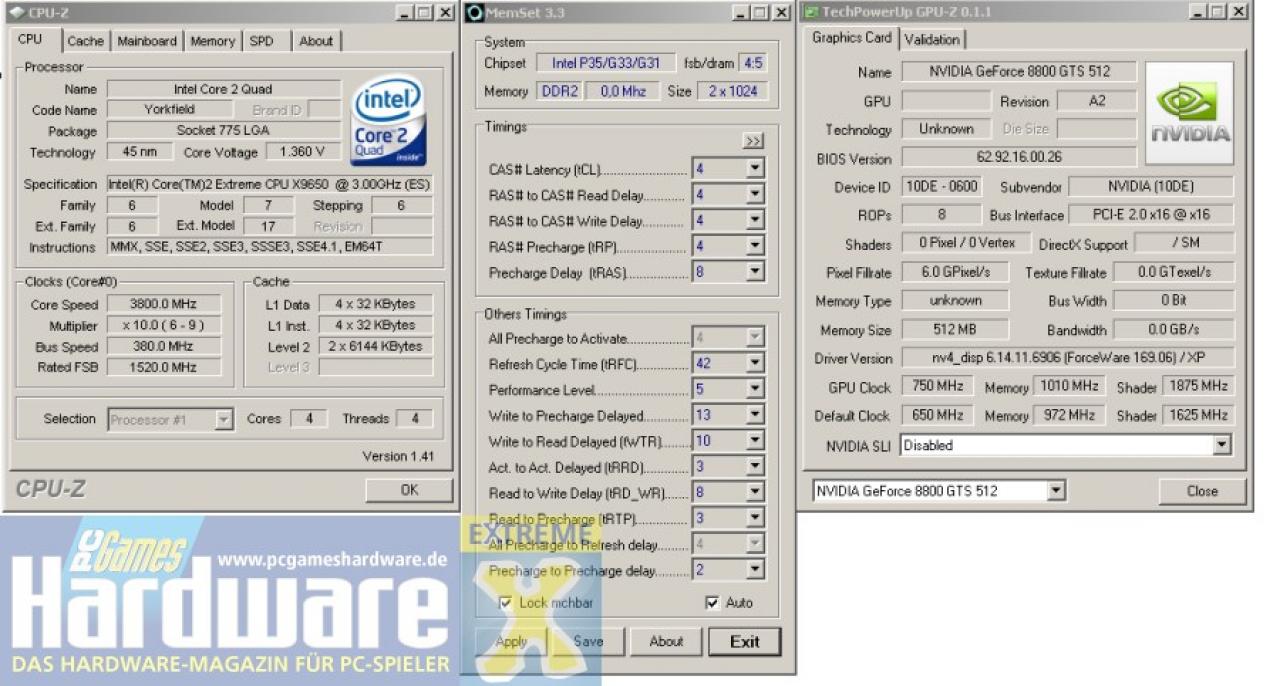Open the Act. to Act. Delayed (tRRD) dropdown
Viewport: 1280px width, 686px height.
[x=755, y=467]
